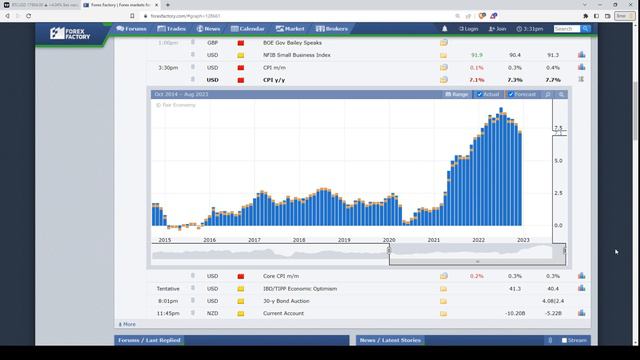Click the 30-y Bond Auction event name
The image size is (640, 360).
tap(286, 301)
